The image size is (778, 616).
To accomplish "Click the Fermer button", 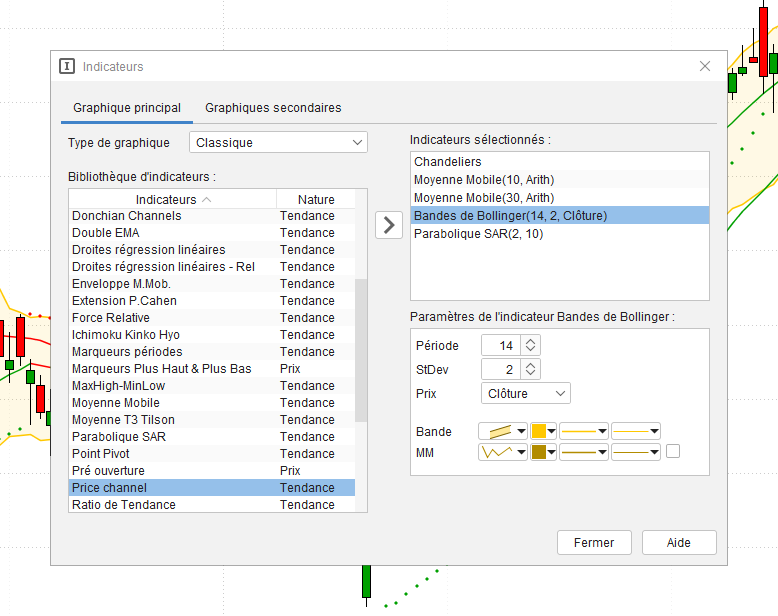I will point(594,542).
